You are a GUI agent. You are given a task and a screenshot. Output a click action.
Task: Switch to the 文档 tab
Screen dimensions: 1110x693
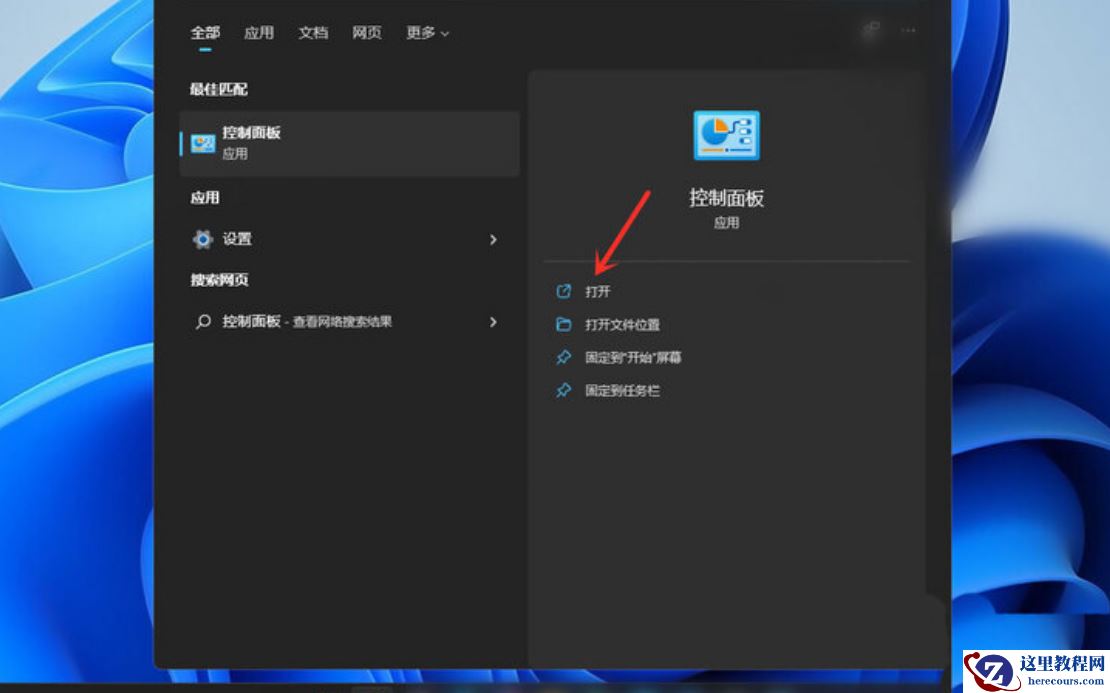click(312, 32)
